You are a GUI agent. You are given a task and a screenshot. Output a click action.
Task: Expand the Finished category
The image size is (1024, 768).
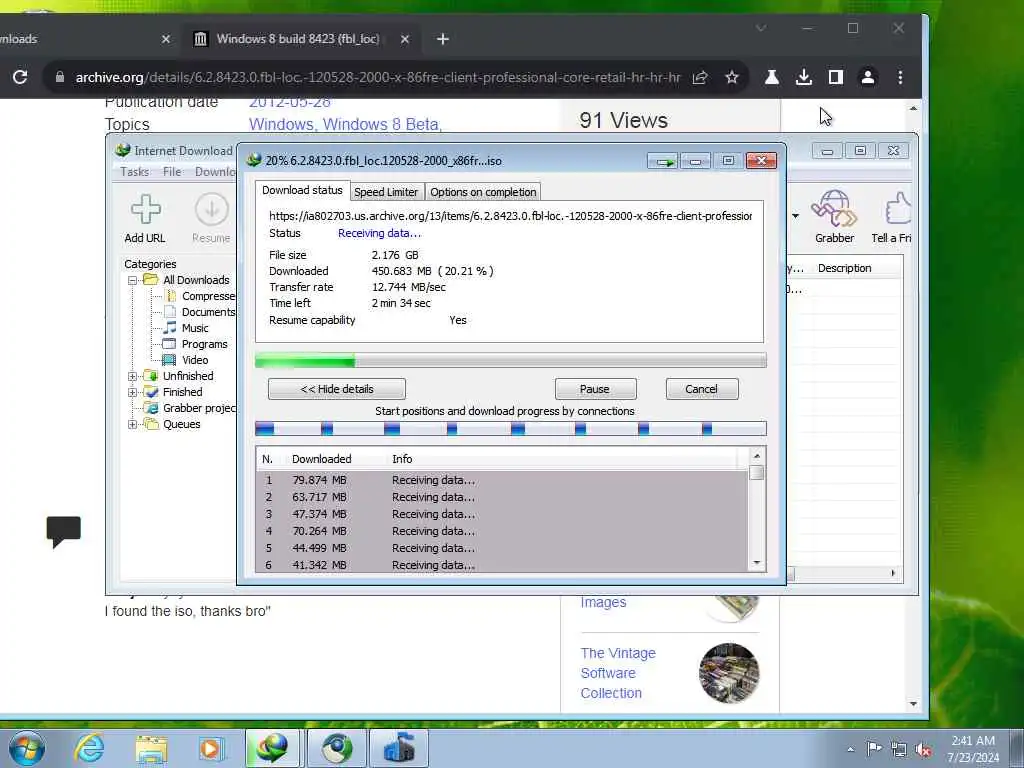pyautogui.click(x=133, y=392)
